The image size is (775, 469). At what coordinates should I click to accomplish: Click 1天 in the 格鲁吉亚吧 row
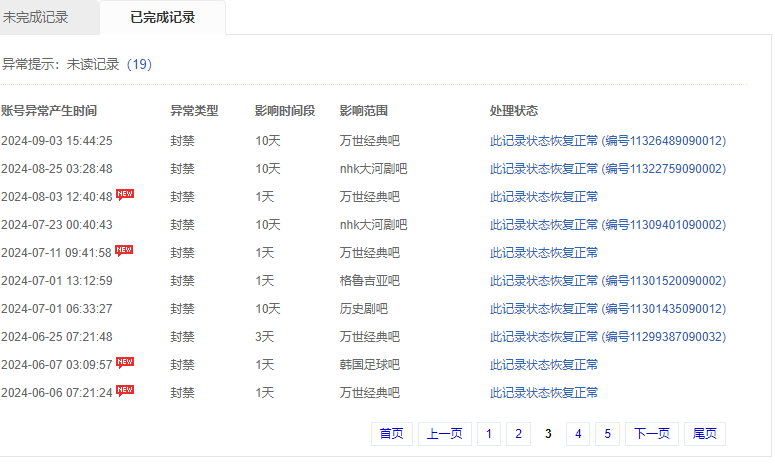(264, 281)
